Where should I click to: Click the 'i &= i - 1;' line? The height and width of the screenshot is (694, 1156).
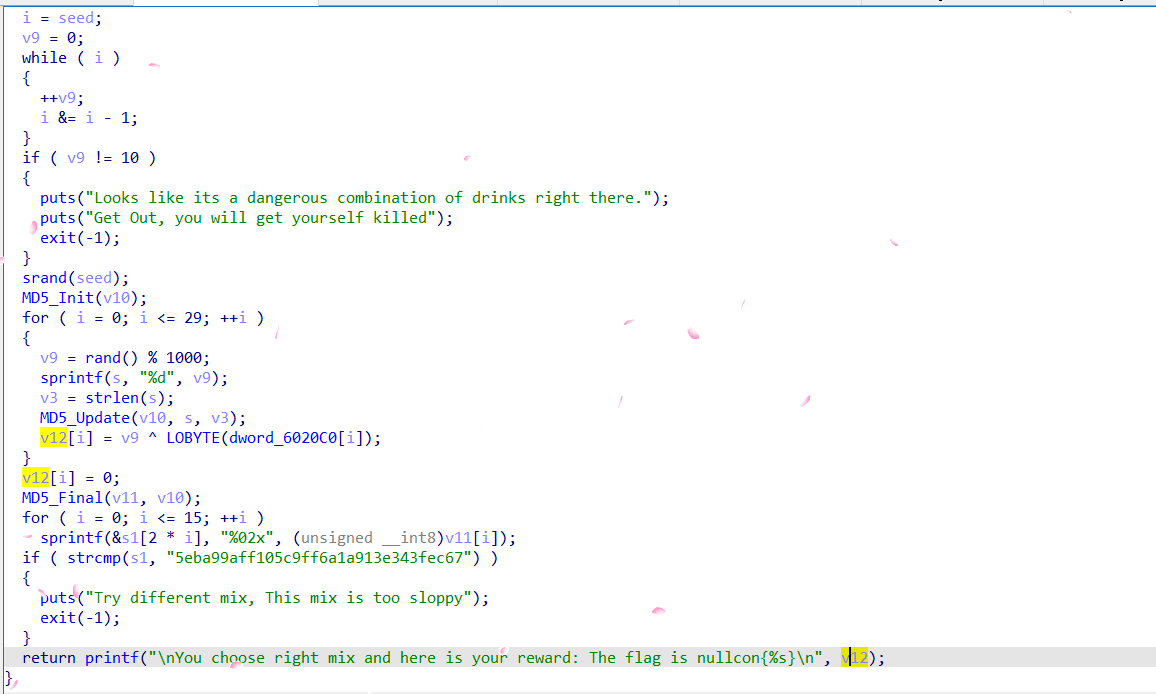point(88,117)
